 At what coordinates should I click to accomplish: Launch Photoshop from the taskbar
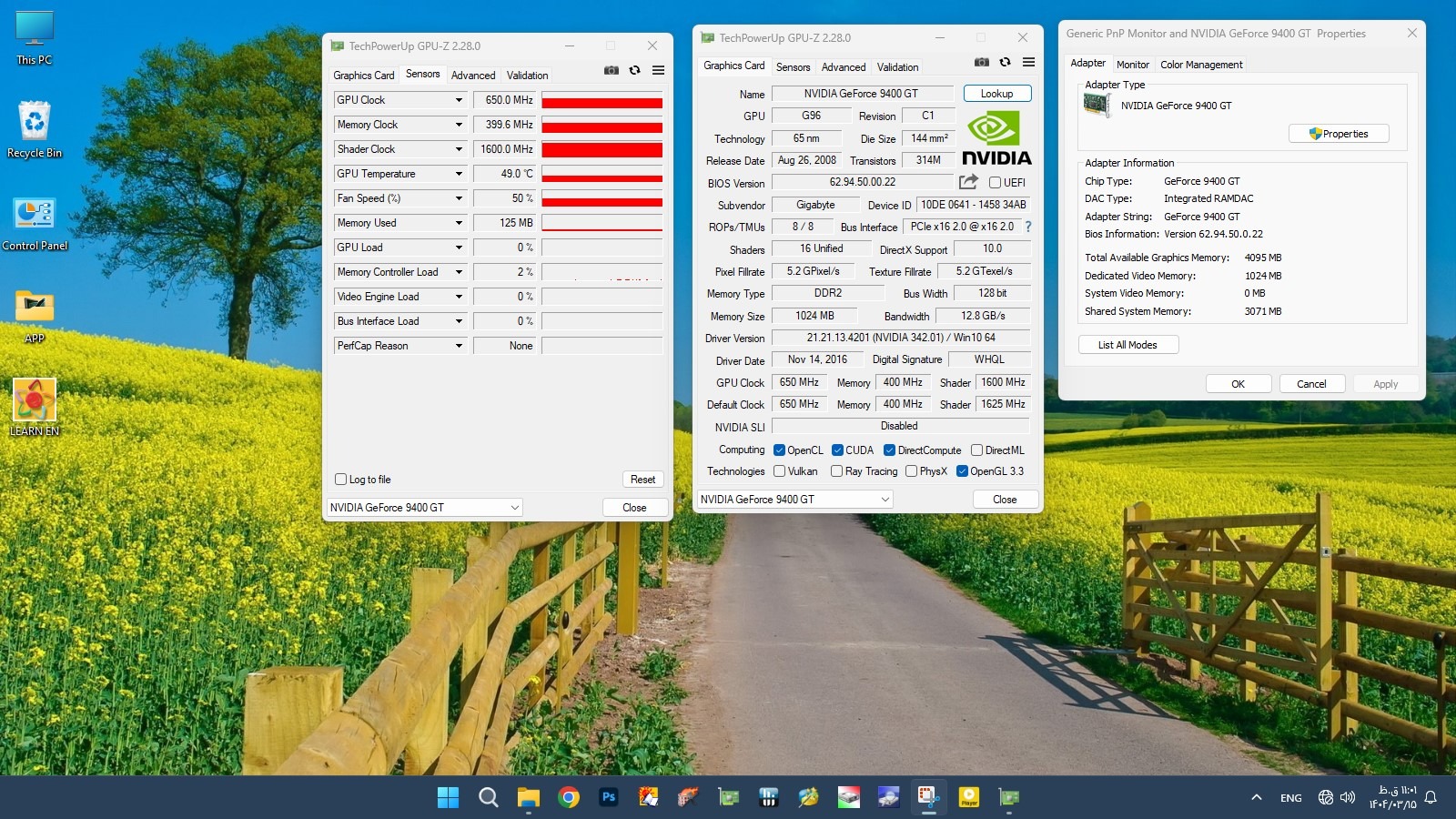tap(609, 798)
